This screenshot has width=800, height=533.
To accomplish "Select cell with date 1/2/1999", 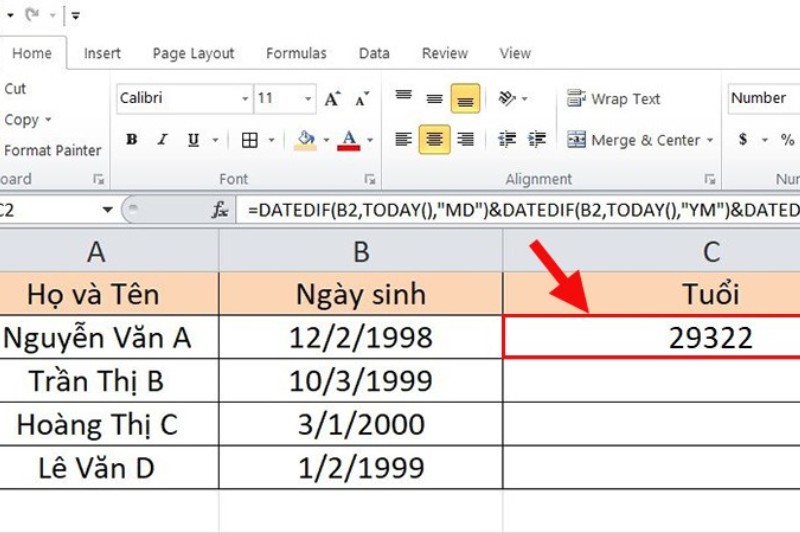I will point(361,467).
